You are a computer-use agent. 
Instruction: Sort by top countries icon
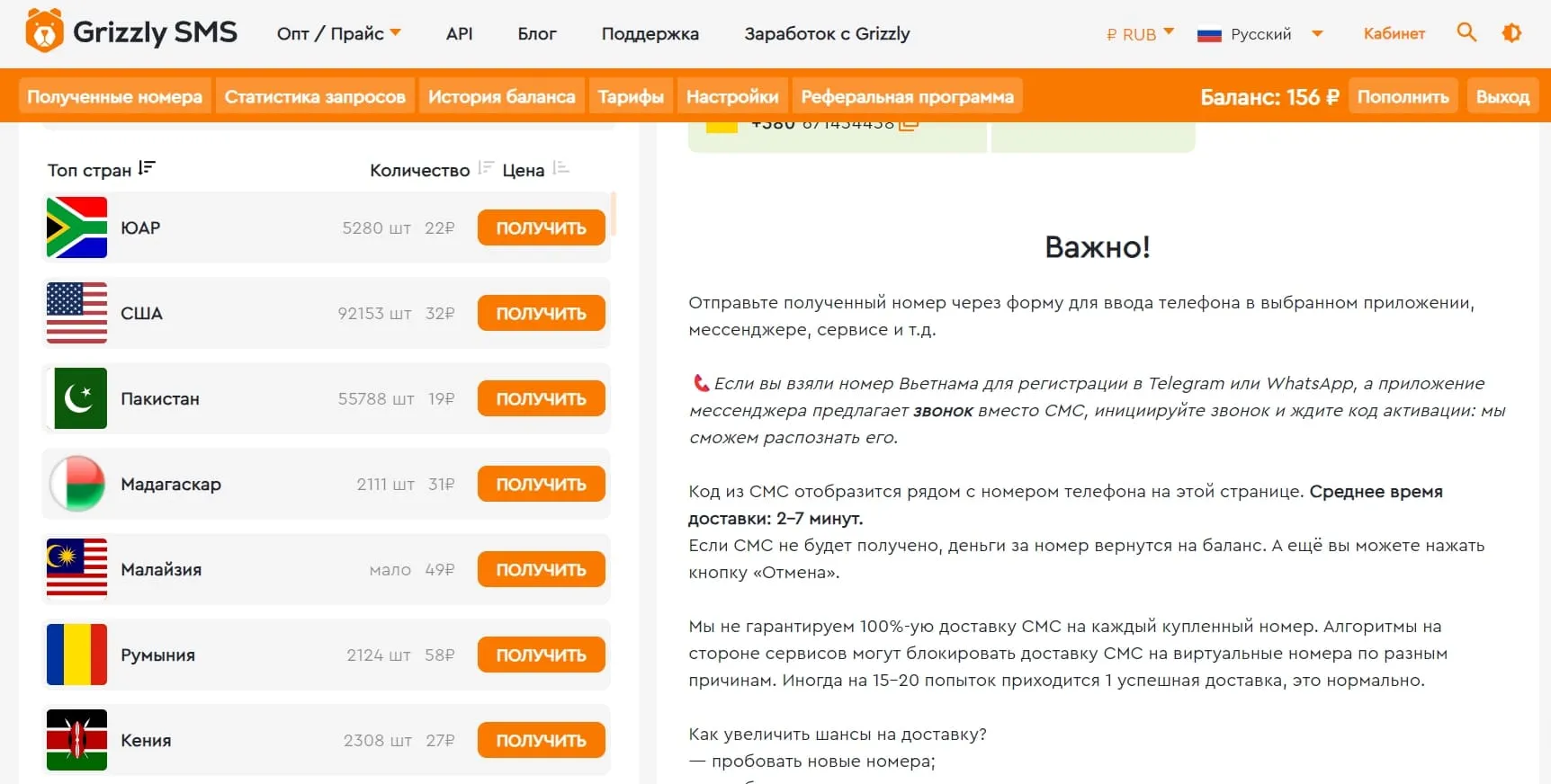(148, 168)
